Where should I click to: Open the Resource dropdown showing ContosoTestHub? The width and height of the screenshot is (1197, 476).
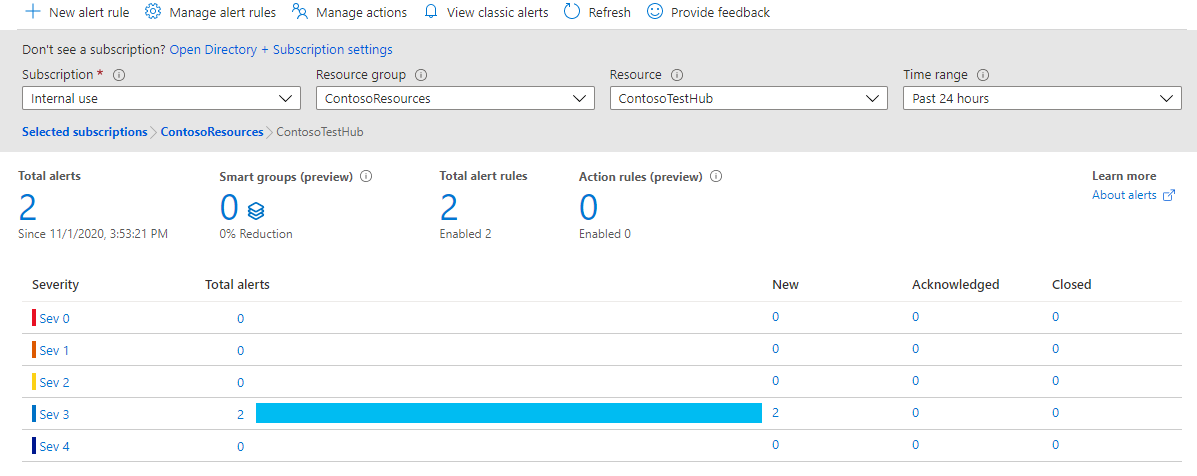[748, 98]
